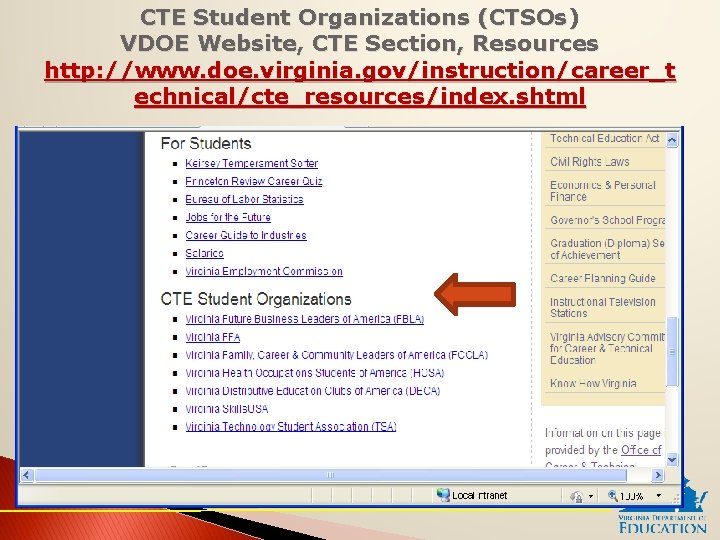Expand the security status dropdown arrow
Image resolution: width=720 pixels, height=540 pixels.
591,496
